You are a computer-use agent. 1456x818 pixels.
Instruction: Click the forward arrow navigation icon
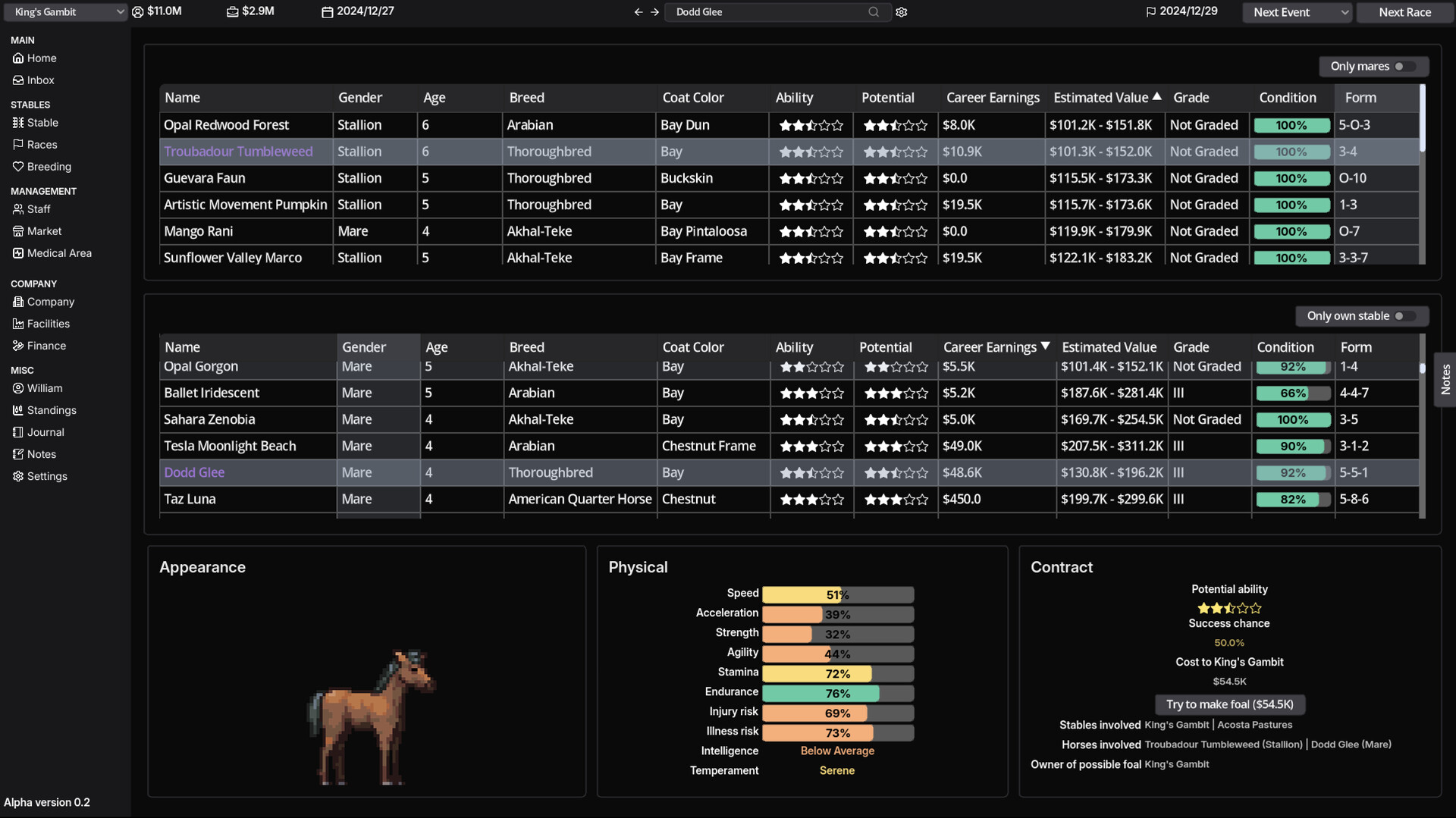pos(654,12)
